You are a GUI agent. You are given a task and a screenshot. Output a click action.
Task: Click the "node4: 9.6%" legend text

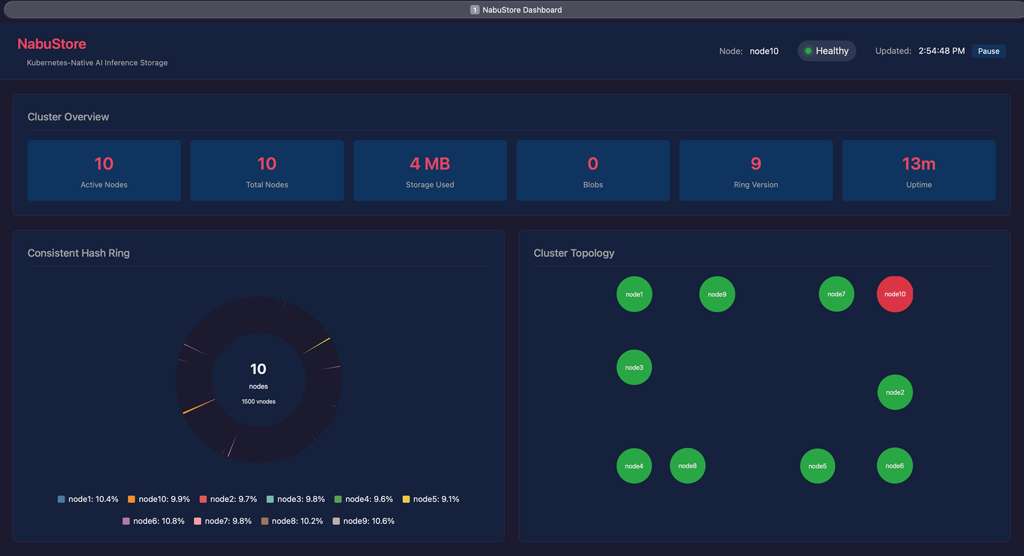[x=369, y=499]
